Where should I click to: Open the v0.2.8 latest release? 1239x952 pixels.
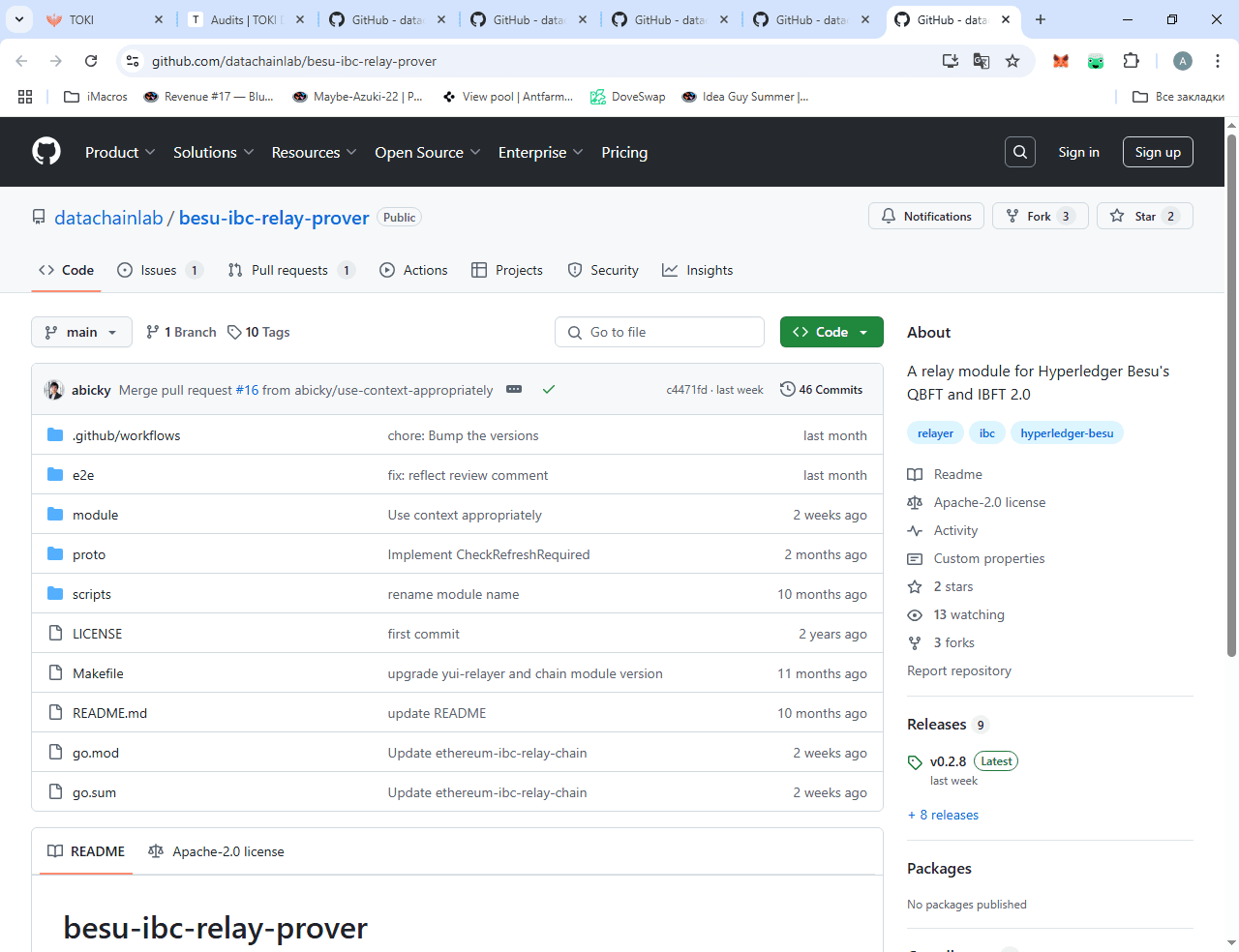pos(948,761)
